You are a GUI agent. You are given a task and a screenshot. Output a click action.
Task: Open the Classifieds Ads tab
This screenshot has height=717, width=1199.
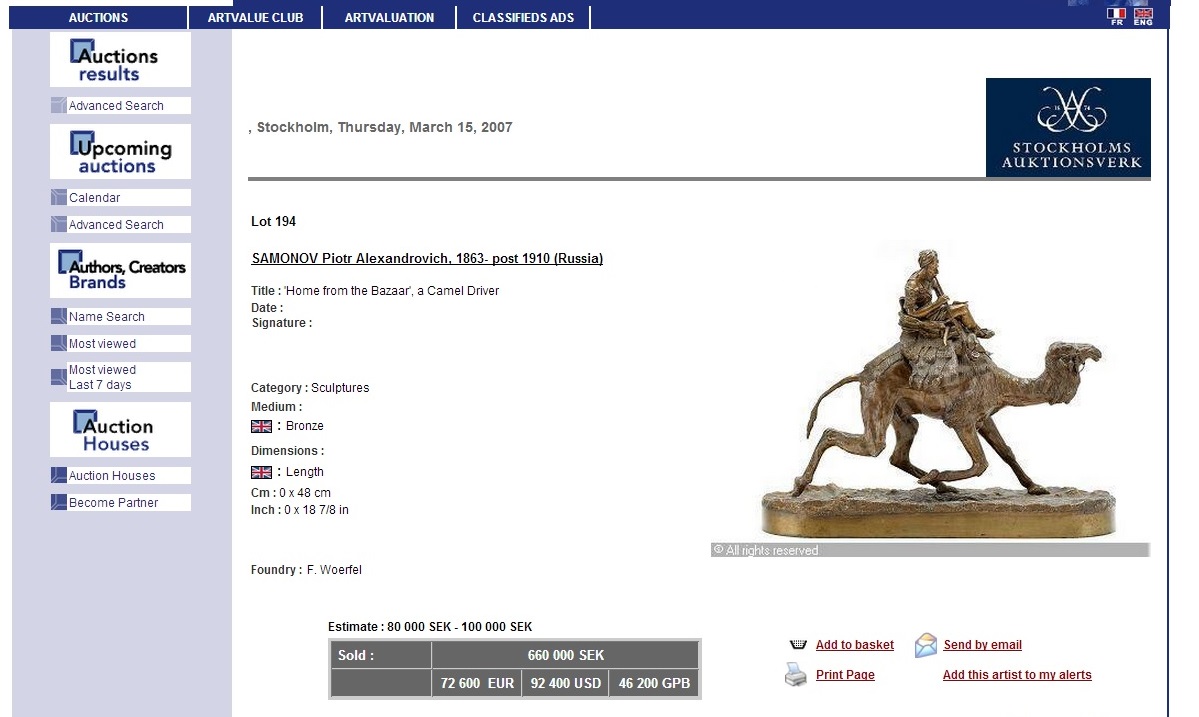pyautogui.click(x=523, y=18)
